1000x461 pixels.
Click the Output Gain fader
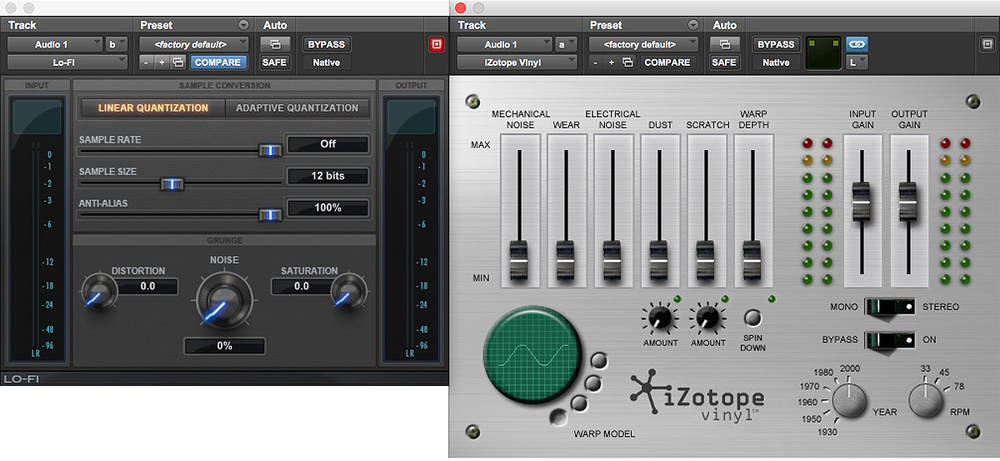[908, 201]
